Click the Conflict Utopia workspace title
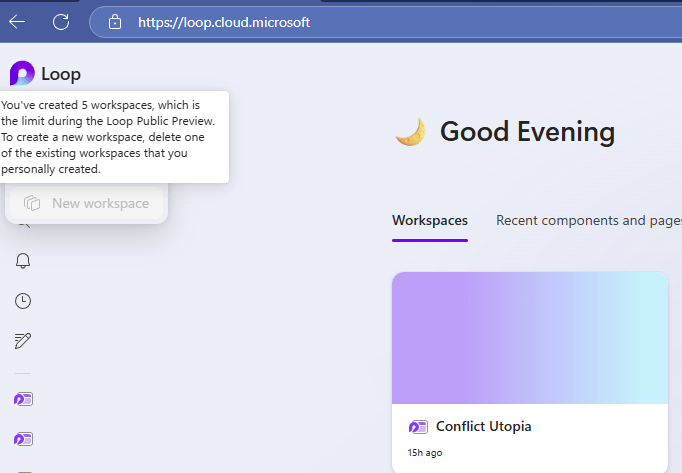This screenshot has height=473, width=682. [x=484, y=426]
